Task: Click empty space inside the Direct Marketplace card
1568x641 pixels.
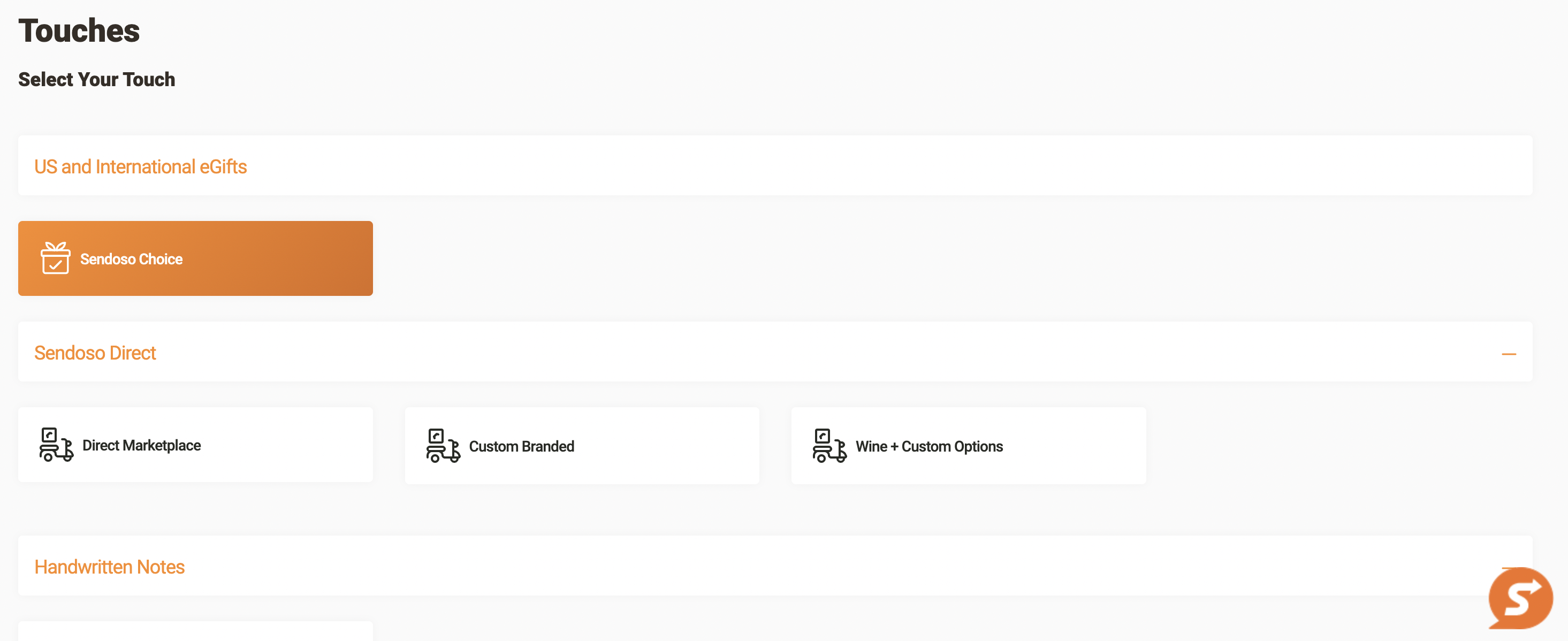Action: click(x=292, y=445)
